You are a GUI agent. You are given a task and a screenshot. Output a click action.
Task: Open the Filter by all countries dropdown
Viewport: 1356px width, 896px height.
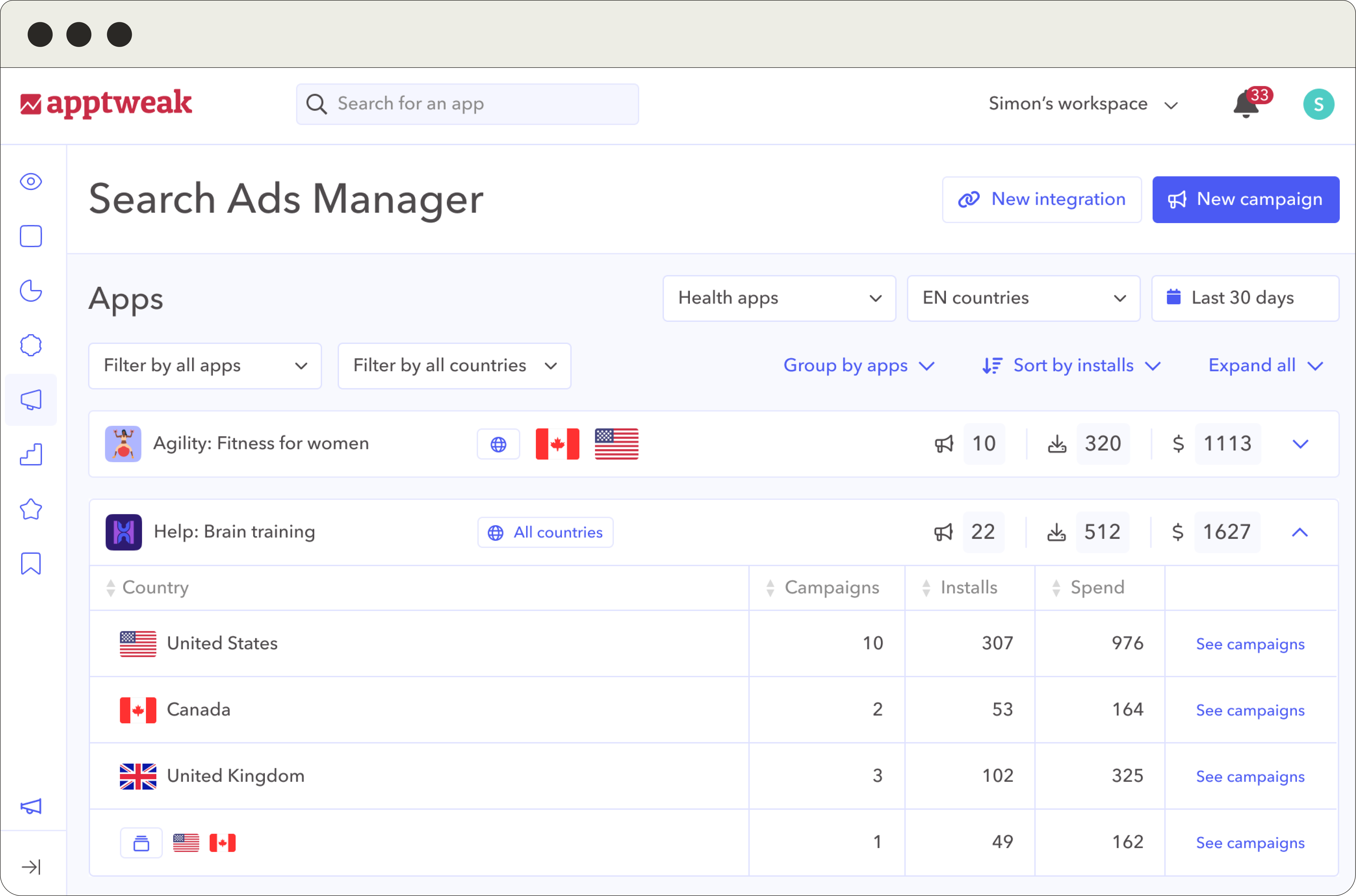point(454,366)
